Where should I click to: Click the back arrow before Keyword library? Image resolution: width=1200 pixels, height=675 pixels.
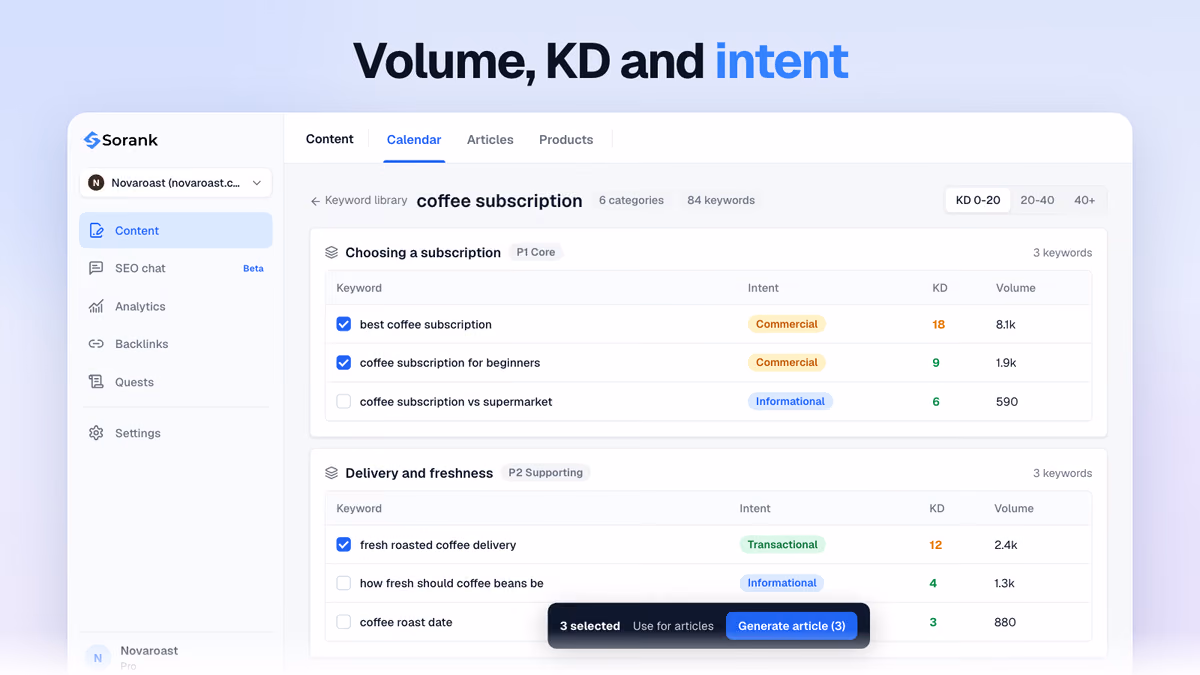(315, 201)
